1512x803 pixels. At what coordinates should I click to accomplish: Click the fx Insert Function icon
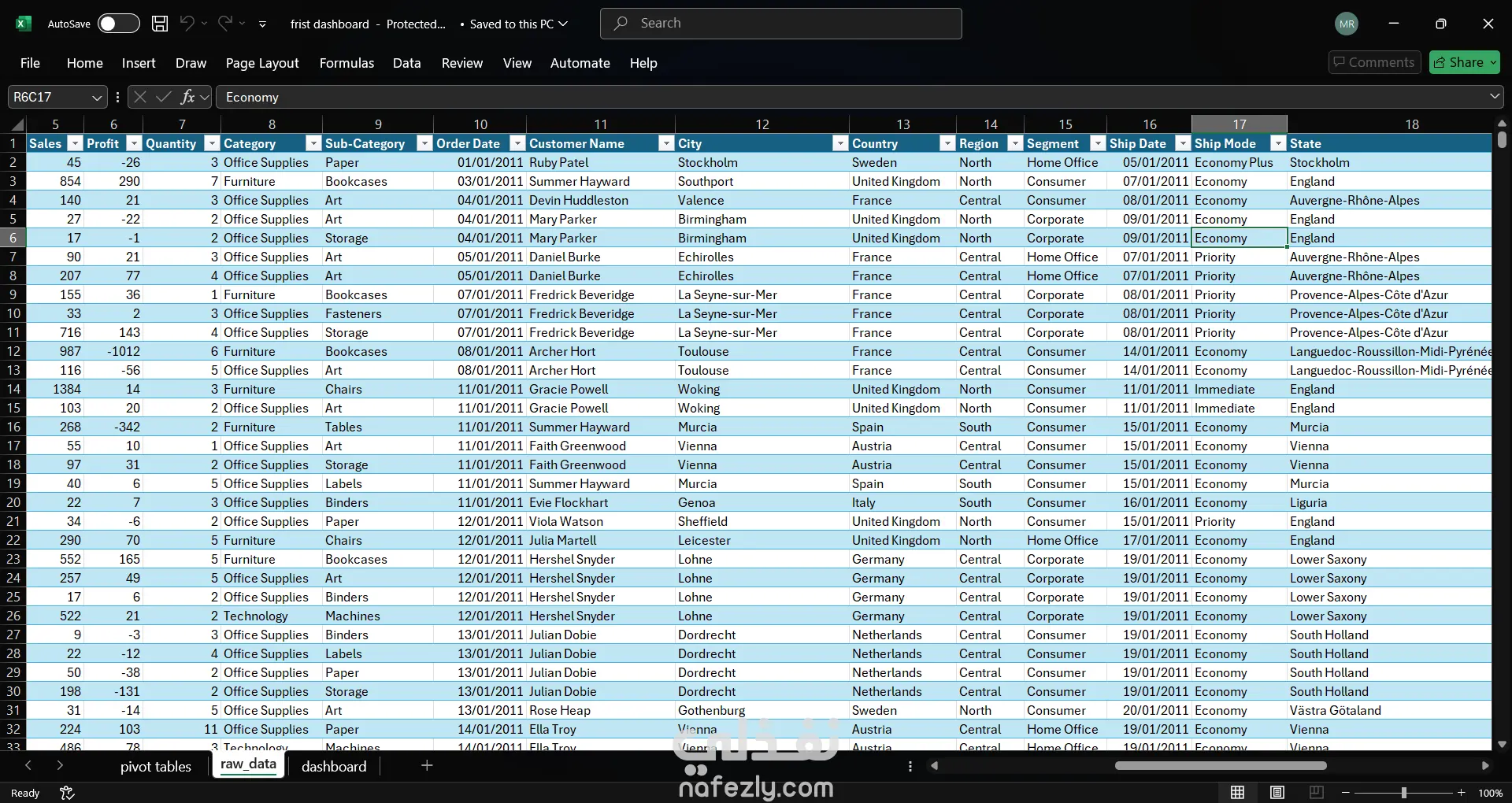[x=187, y=97]
